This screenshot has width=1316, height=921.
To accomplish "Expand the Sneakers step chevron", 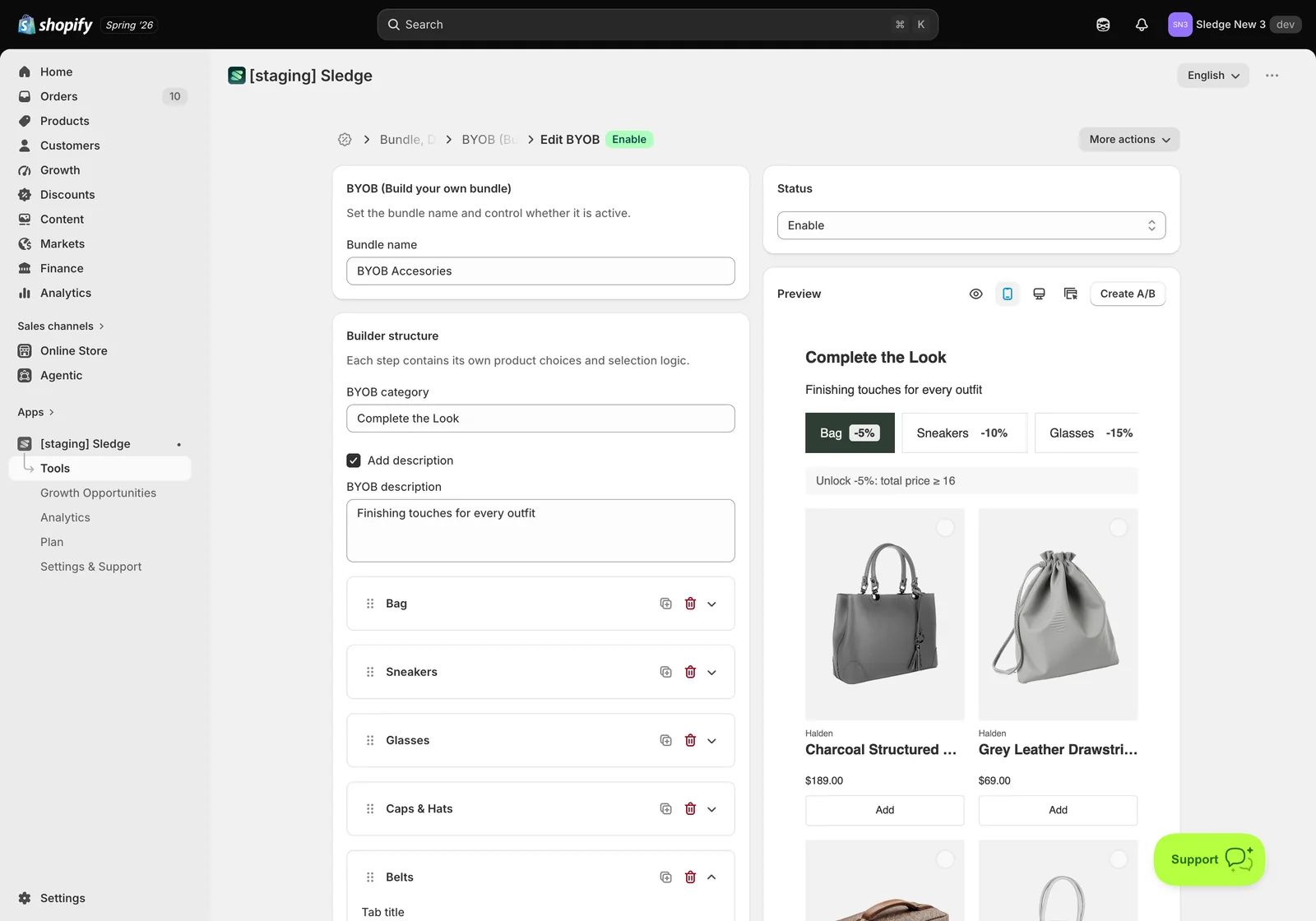I will click(x=712, y=672).
